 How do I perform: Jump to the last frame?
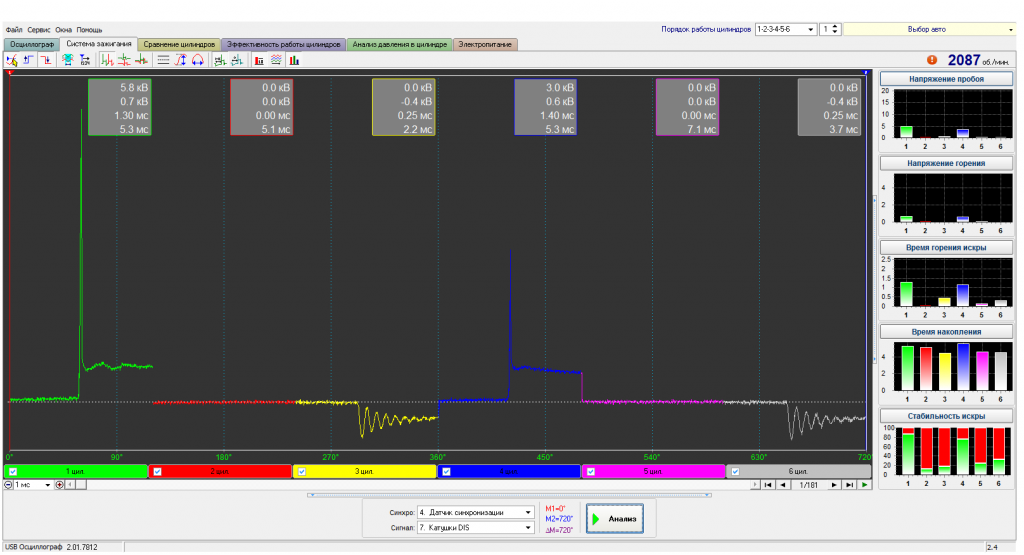849,485
